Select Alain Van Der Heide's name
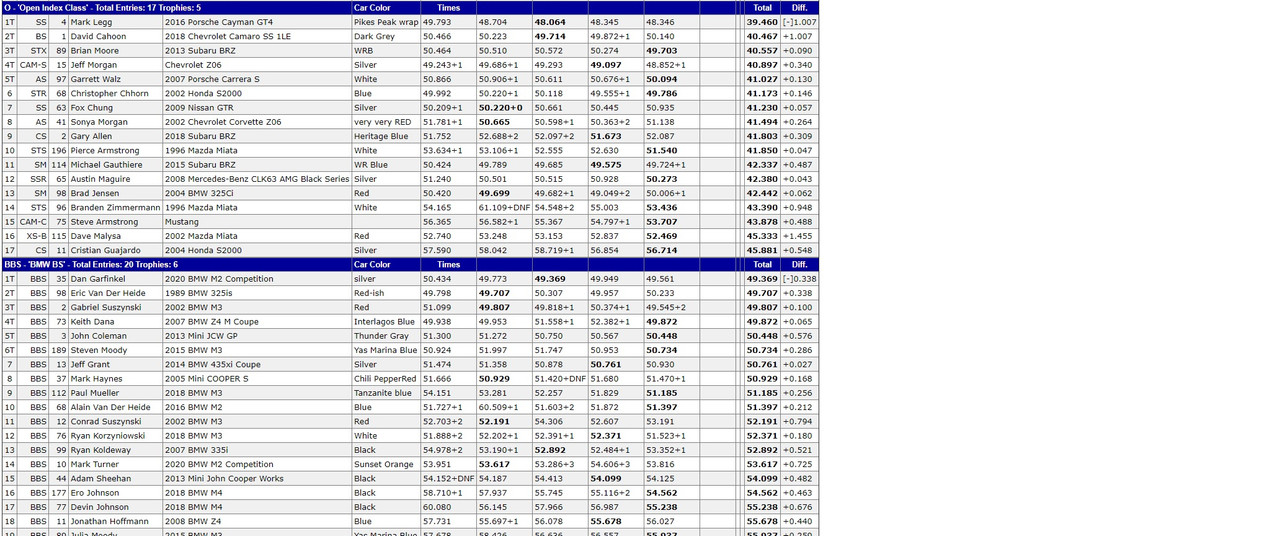The image size is (1280, 536). pos(111,407)
